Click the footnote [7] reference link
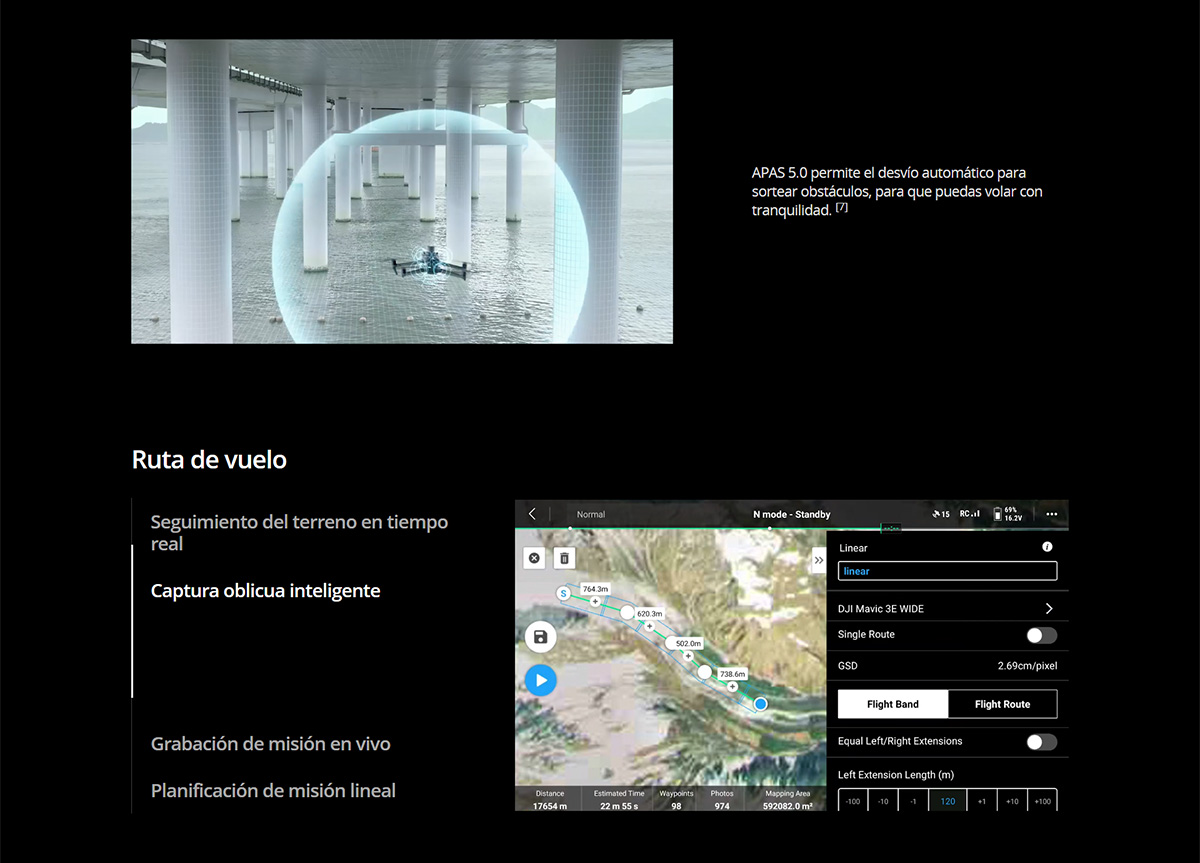The image size is (1200, 863). tap(841, 207)
